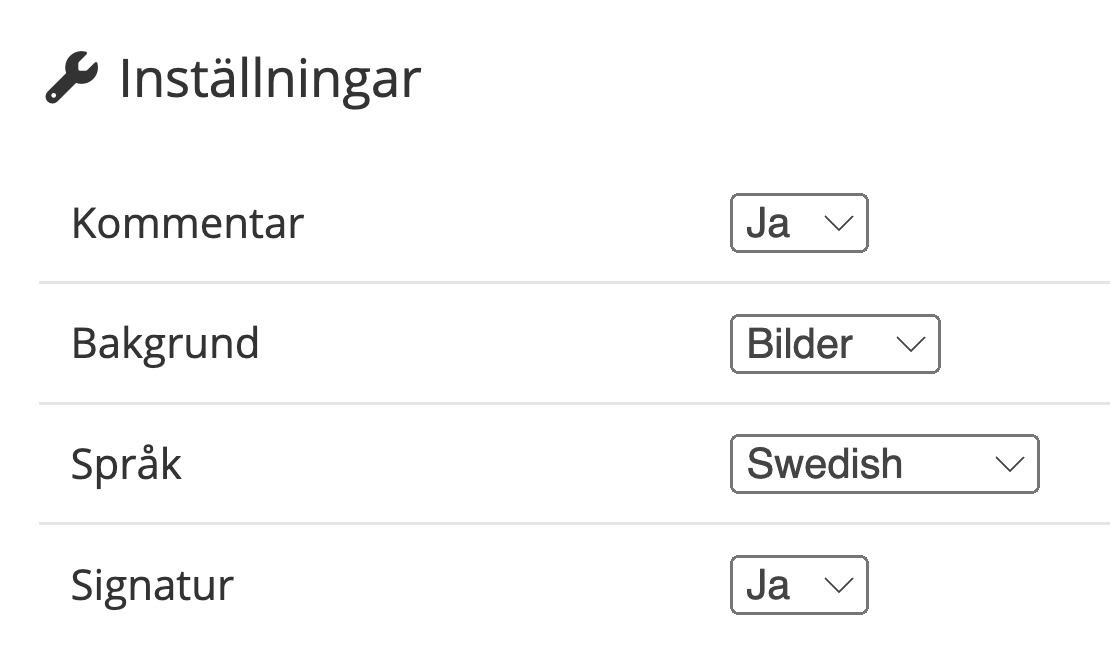Click the 'Bilder' value text

pyautogui.click(x=800, y=344)
